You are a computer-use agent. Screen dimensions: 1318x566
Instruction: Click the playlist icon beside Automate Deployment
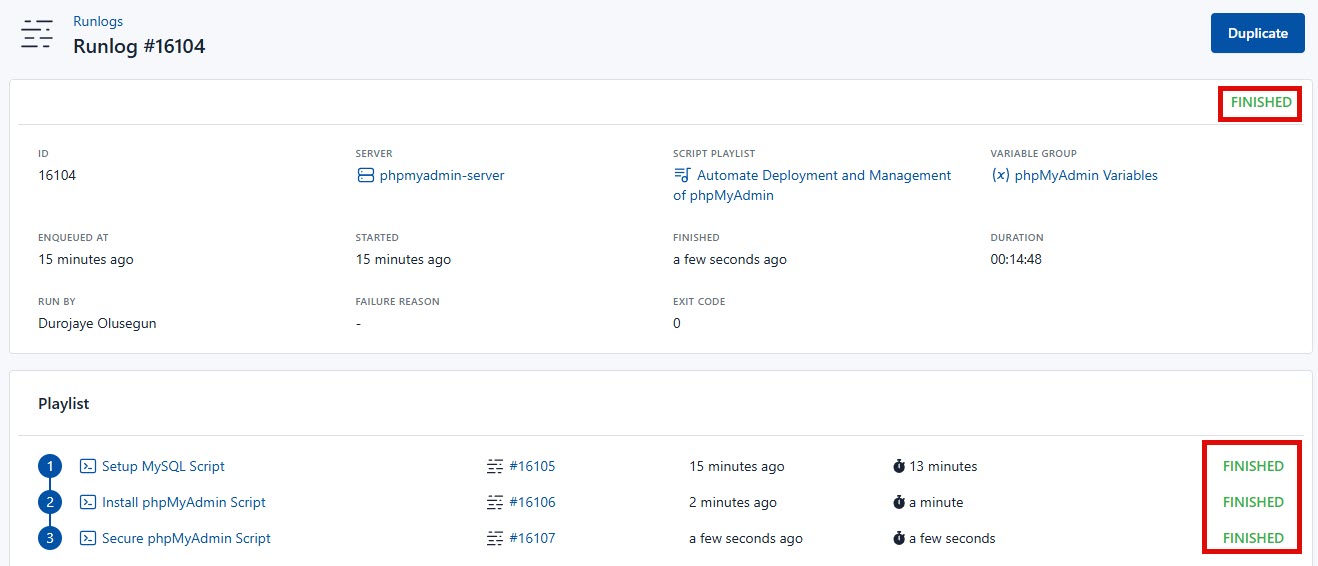682,175
